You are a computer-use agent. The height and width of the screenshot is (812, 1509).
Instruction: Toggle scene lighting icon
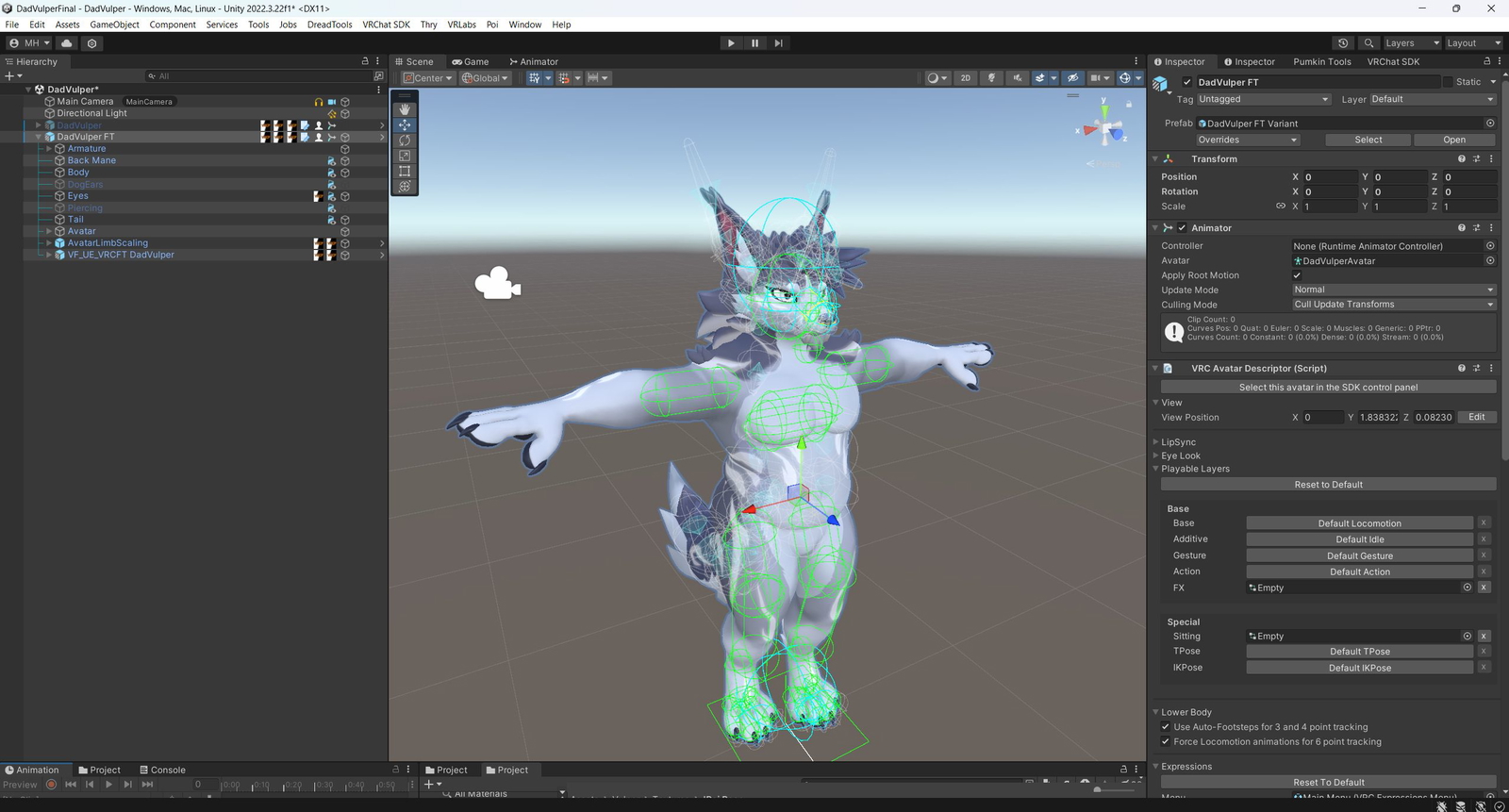click(x=991, y=78)
